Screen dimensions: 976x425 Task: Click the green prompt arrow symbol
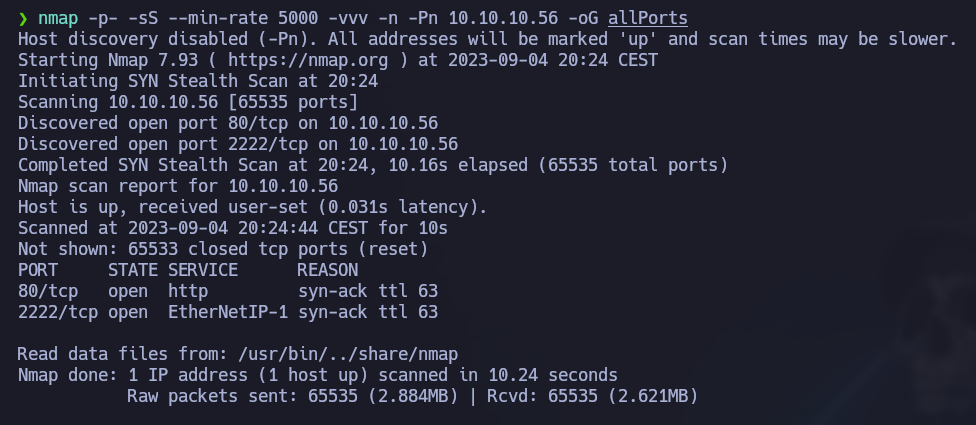click(x=23, y=19)
